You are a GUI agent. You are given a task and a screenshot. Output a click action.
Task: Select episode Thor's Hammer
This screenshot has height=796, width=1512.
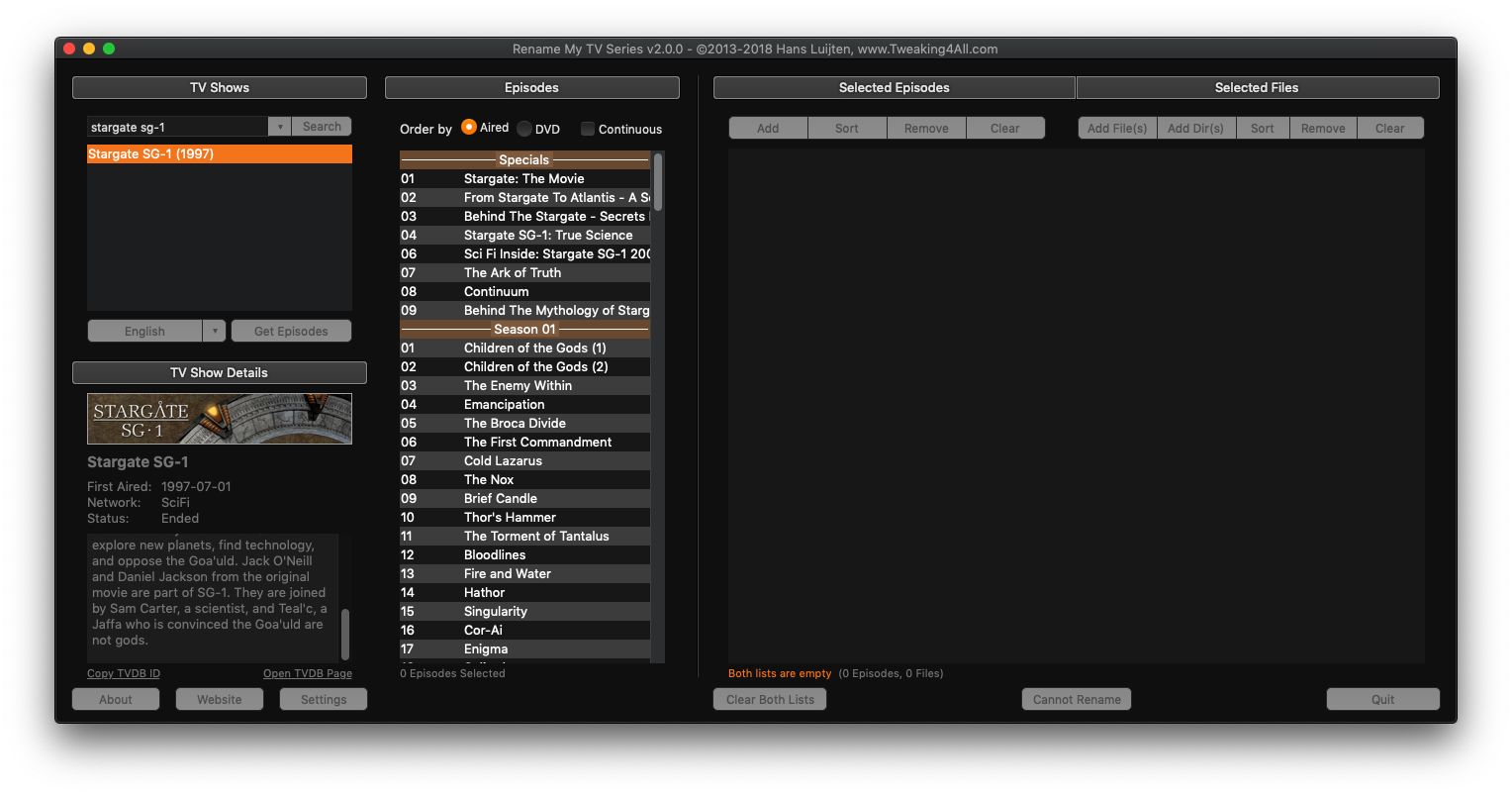coord(524,517)
